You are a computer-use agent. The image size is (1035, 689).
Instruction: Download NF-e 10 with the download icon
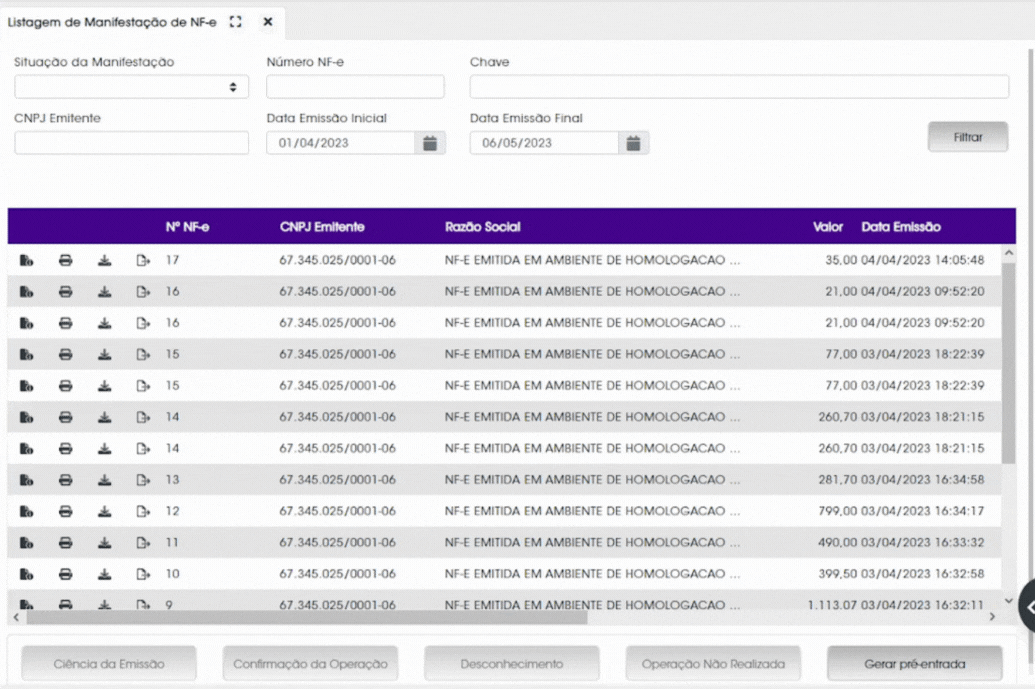(x=104, y=574)
